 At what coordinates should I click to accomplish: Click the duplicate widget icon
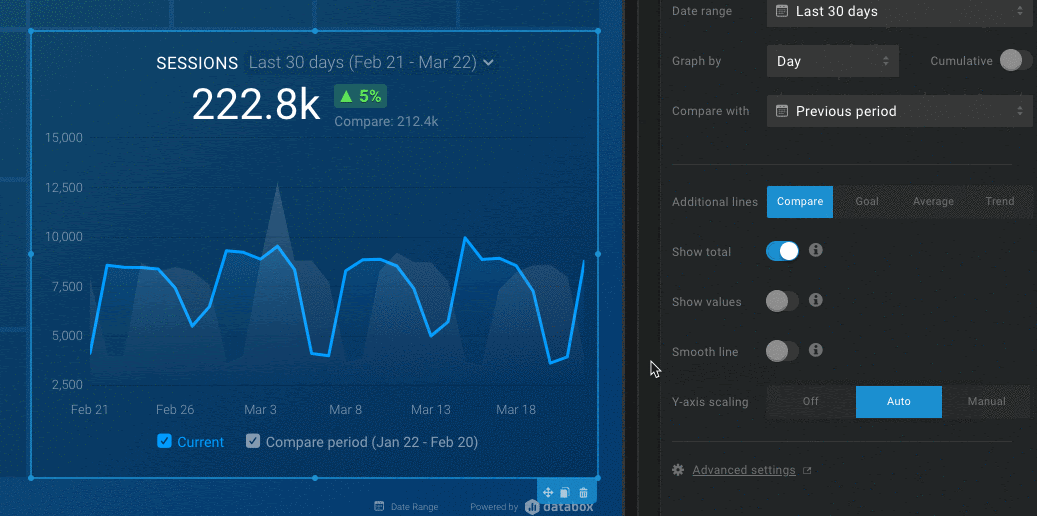tap(565, 492)
